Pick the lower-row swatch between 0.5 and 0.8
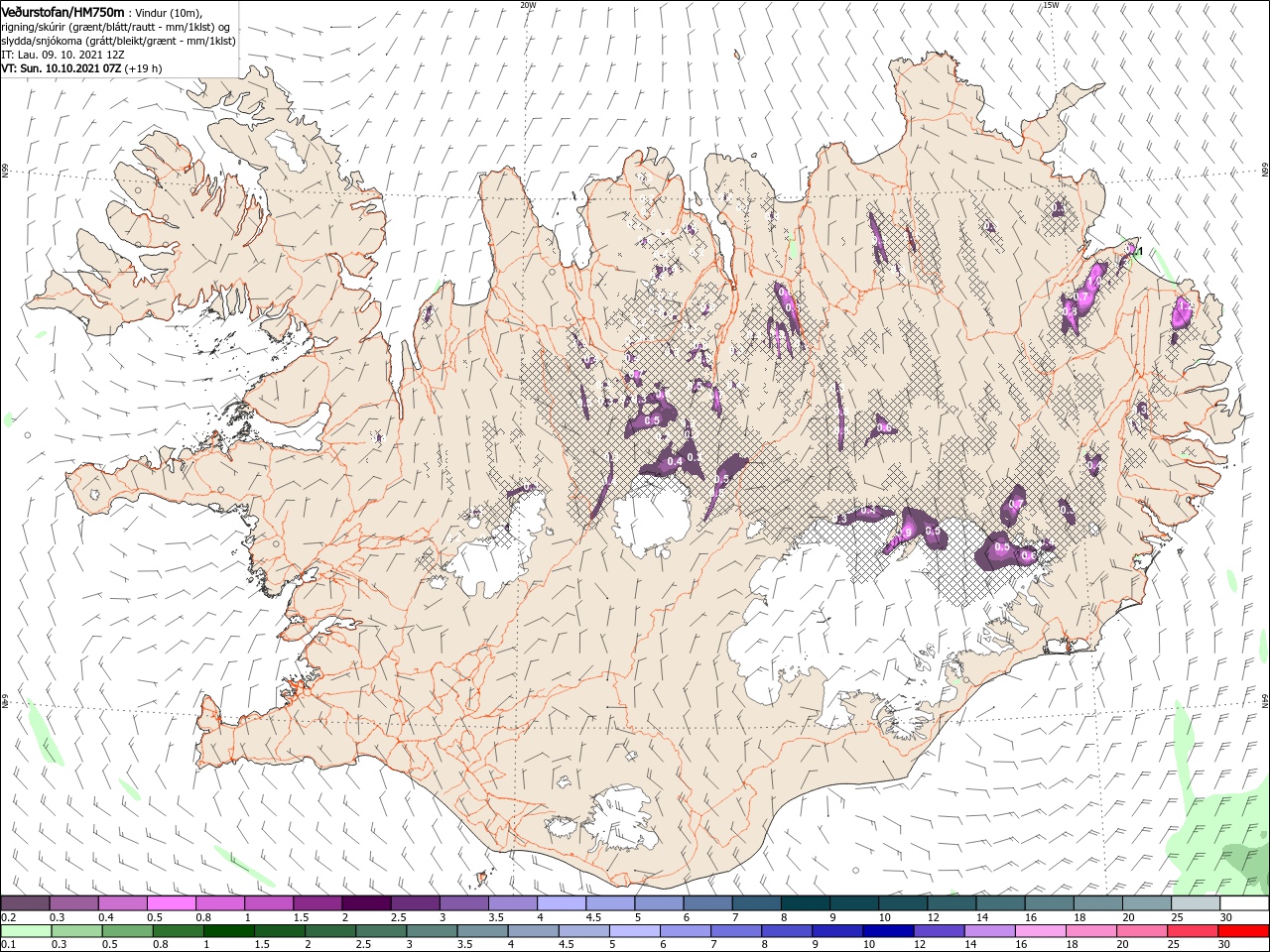This screenshot has height=952, width=1270. tap(128, 931)
